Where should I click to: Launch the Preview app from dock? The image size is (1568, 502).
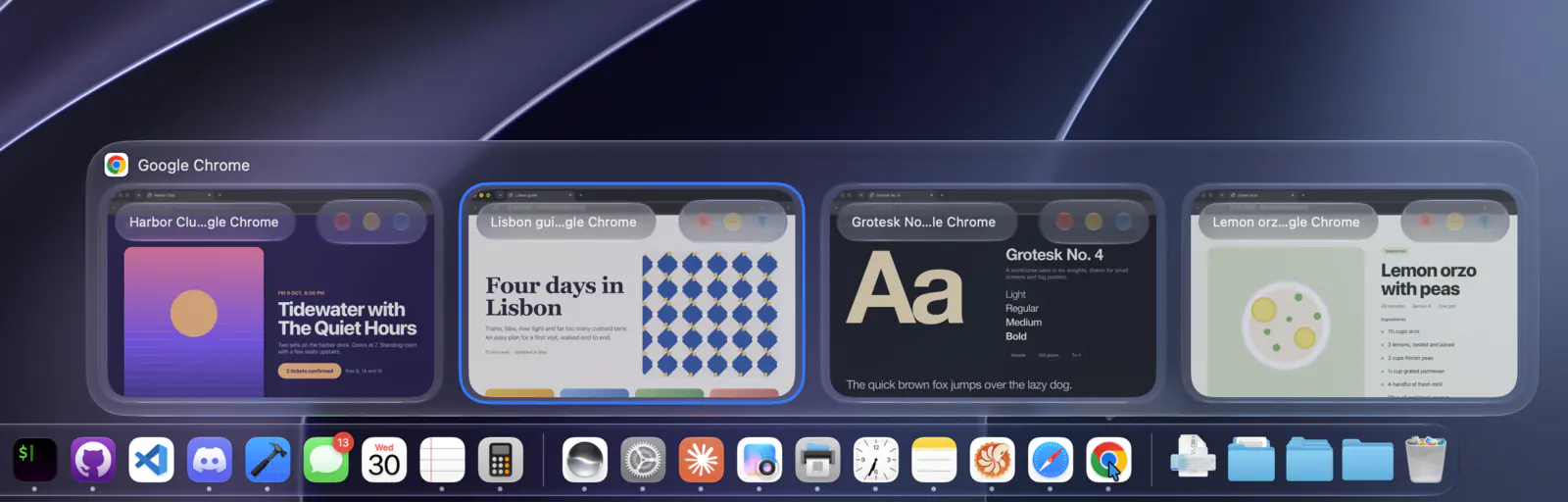coord(759,460)
